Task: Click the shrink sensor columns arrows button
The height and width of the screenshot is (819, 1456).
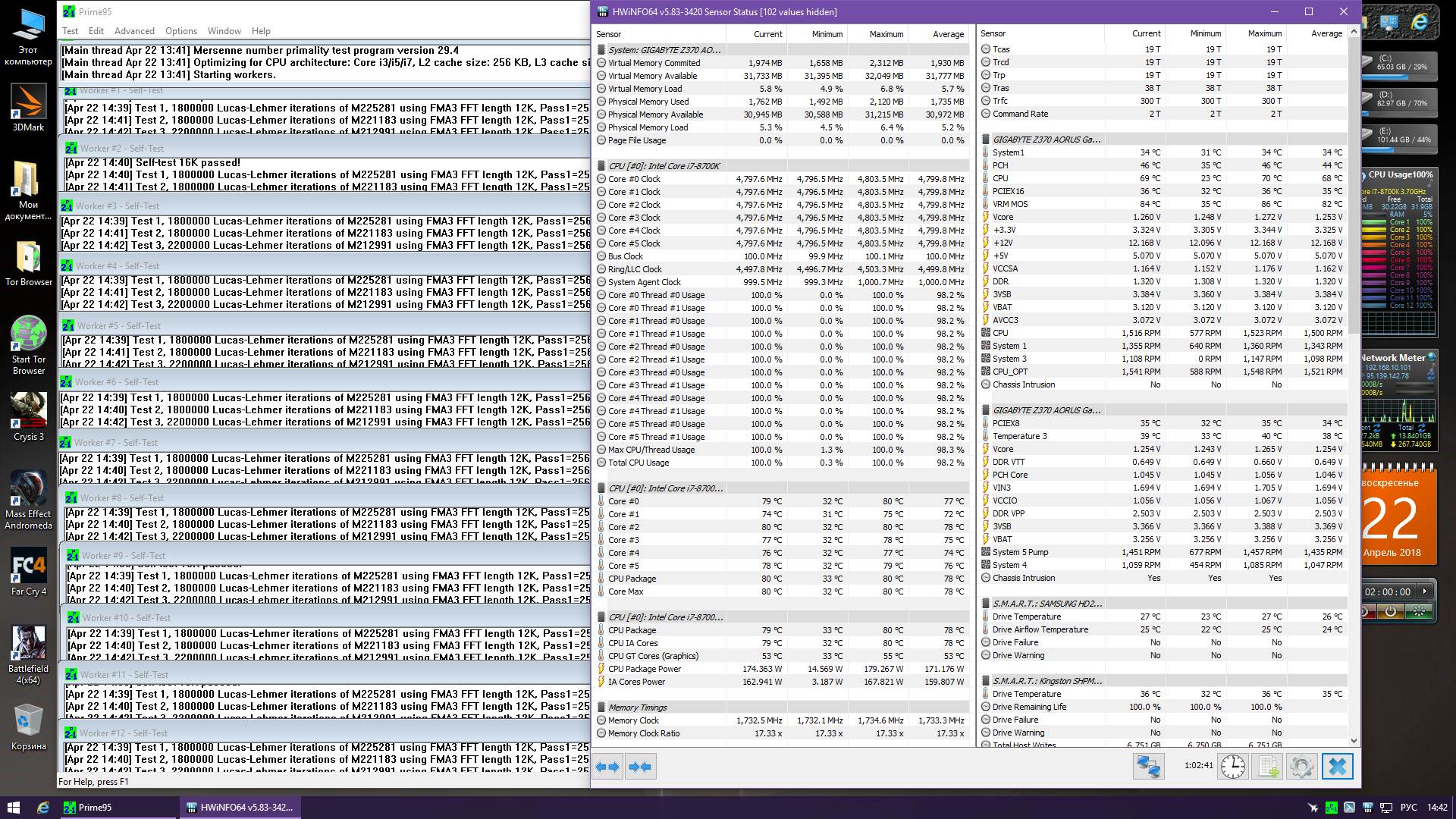Action: (640, 767)
